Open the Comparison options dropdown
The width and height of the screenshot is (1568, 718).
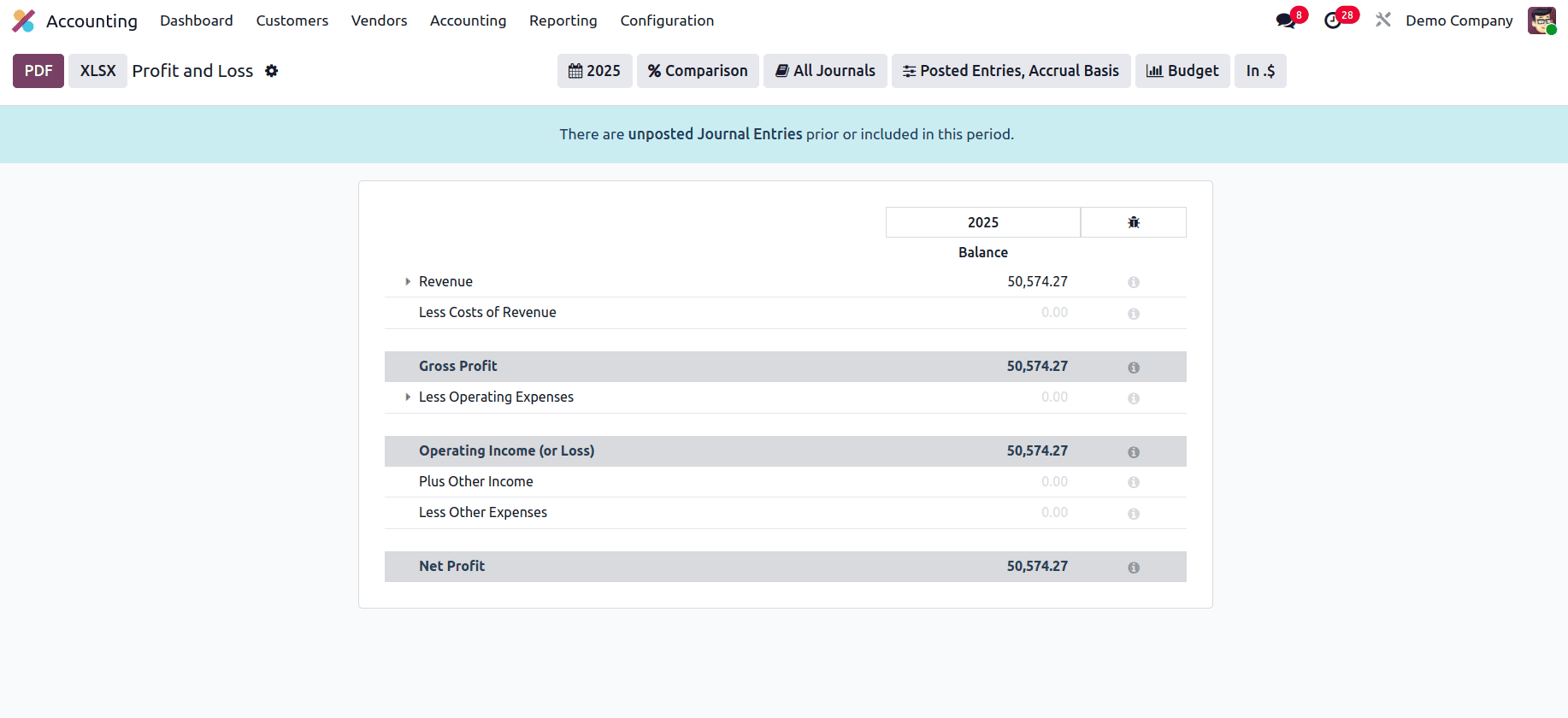(698, 71)
